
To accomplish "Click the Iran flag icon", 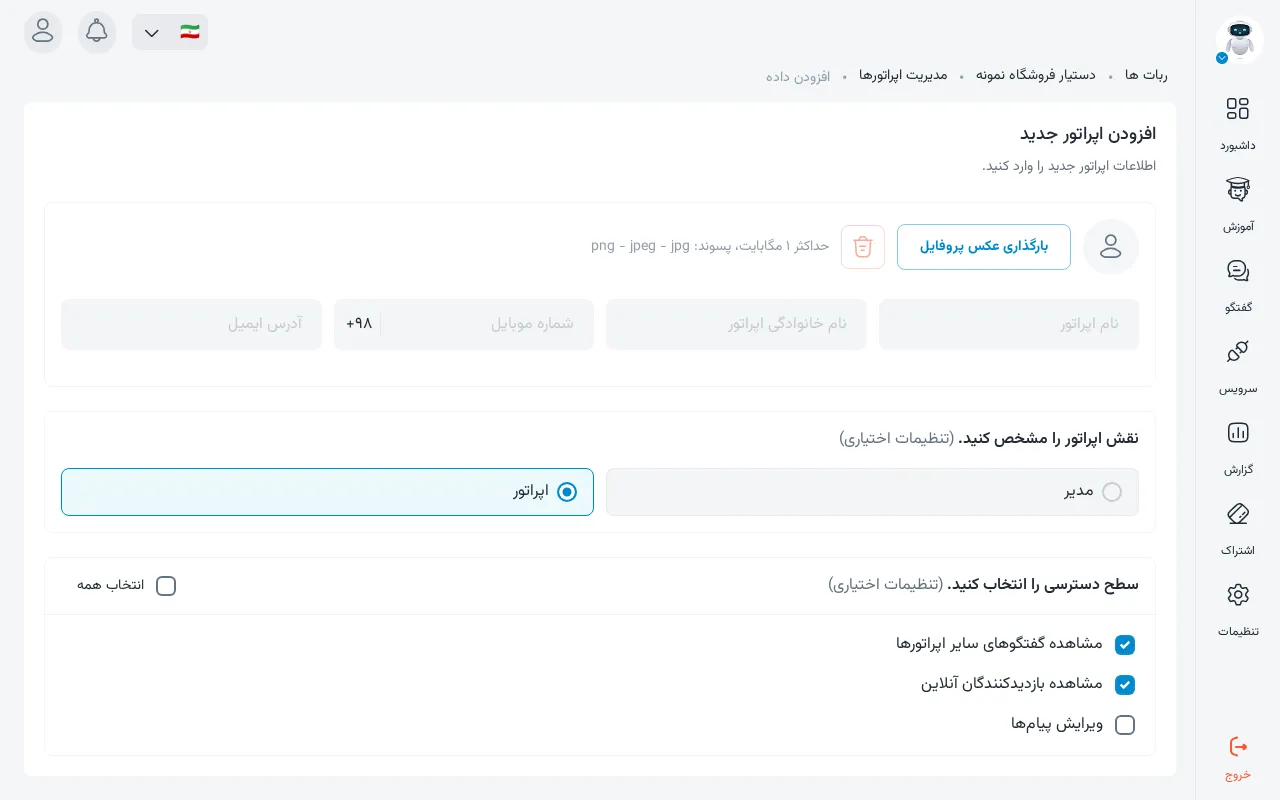I will point(190,32).
